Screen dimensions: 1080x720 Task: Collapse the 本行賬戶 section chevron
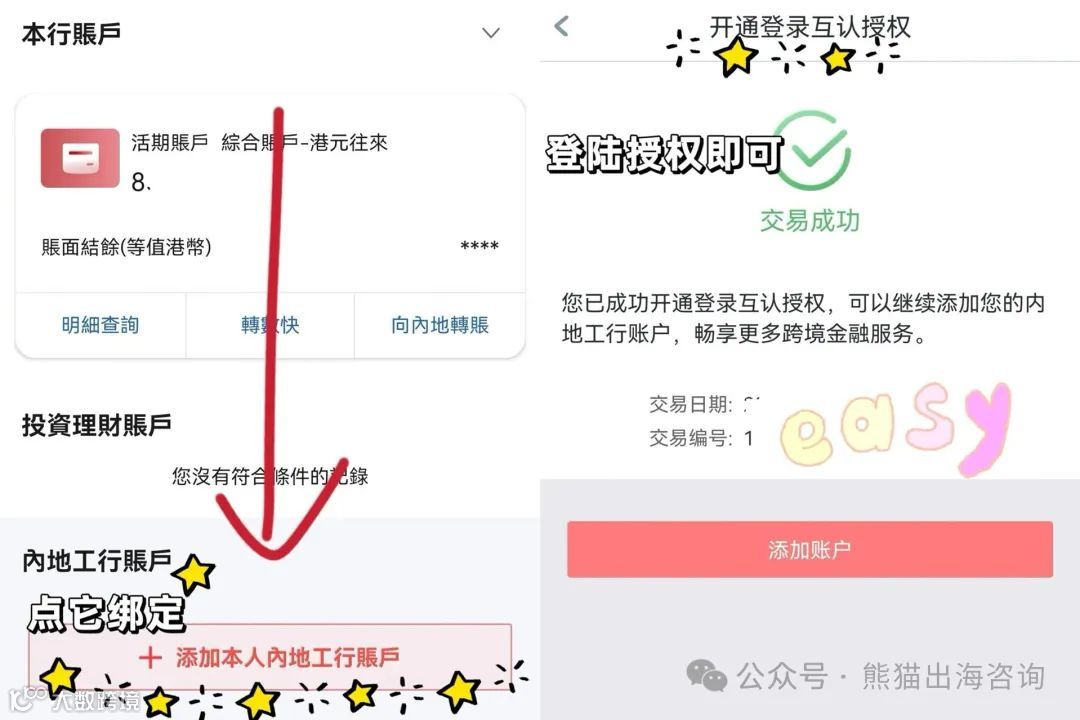click(x=490, y=33)
